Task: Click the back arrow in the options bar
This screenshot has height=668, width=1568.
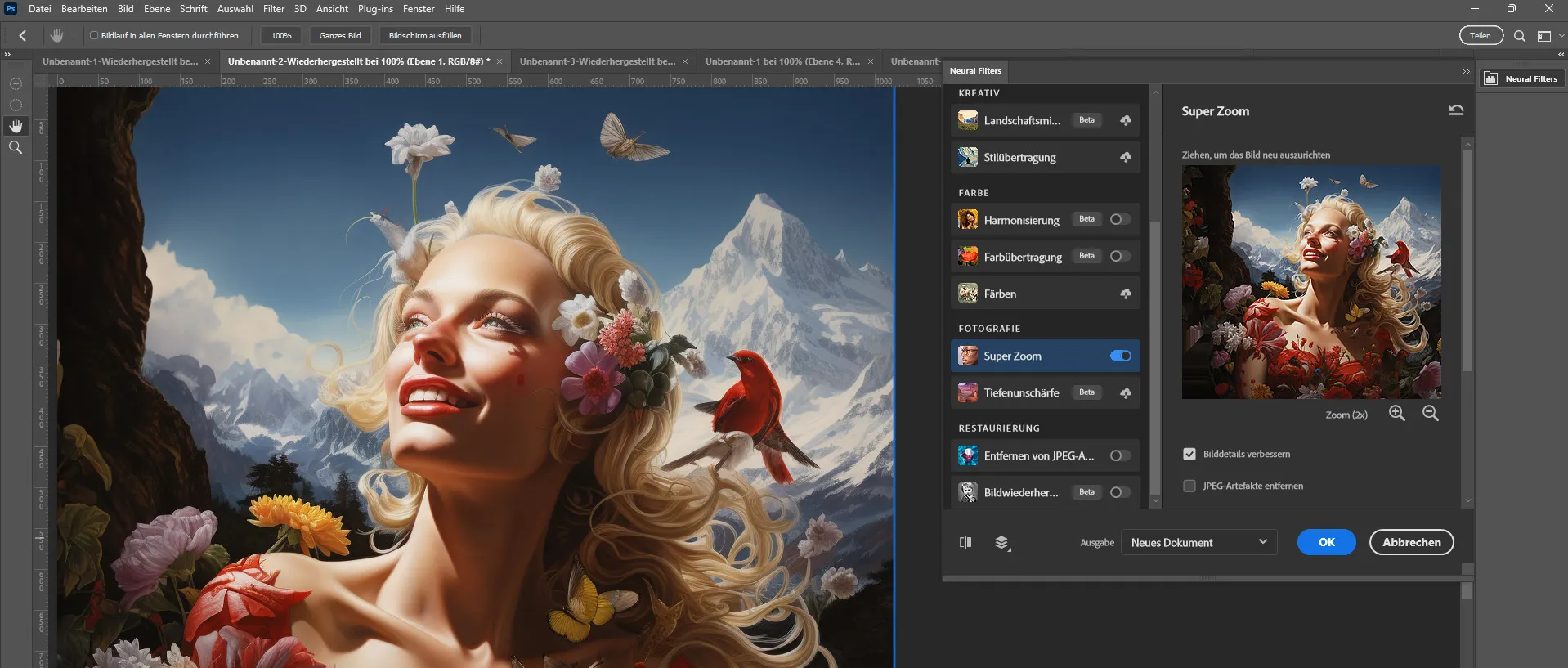Action: tap(23, 35)
